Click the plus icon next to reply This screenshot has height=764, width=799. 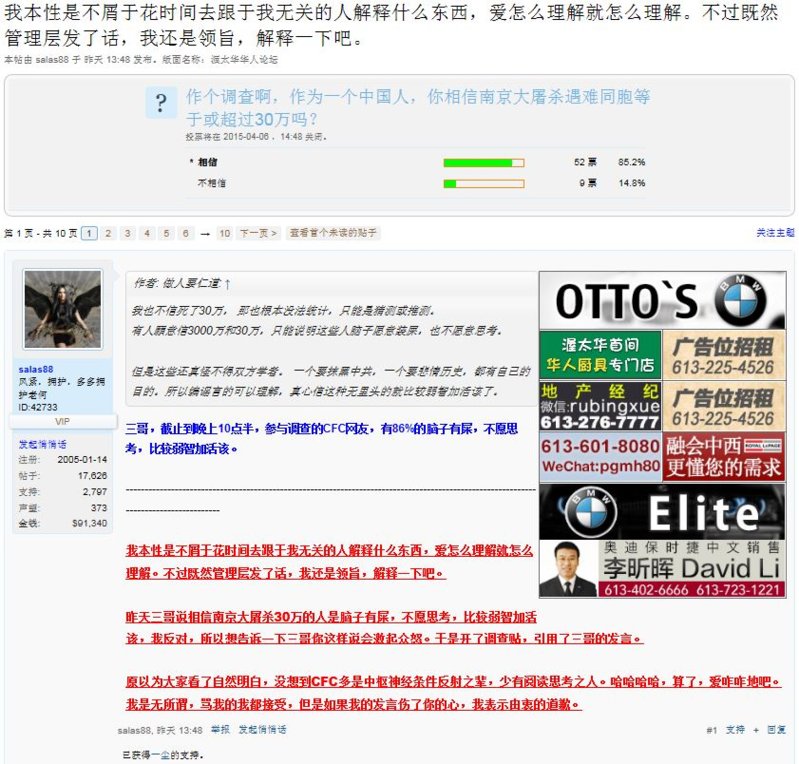click(756, 731)
